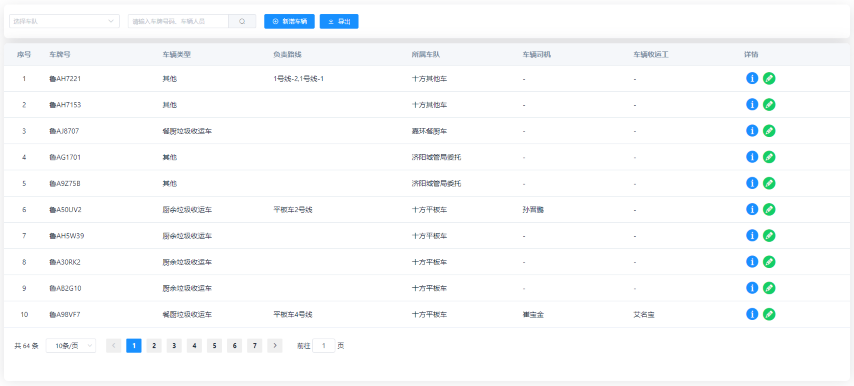Edit vehicle 鲁A98VF7 via green pencil
854x386 pixels.
point(769,314)
